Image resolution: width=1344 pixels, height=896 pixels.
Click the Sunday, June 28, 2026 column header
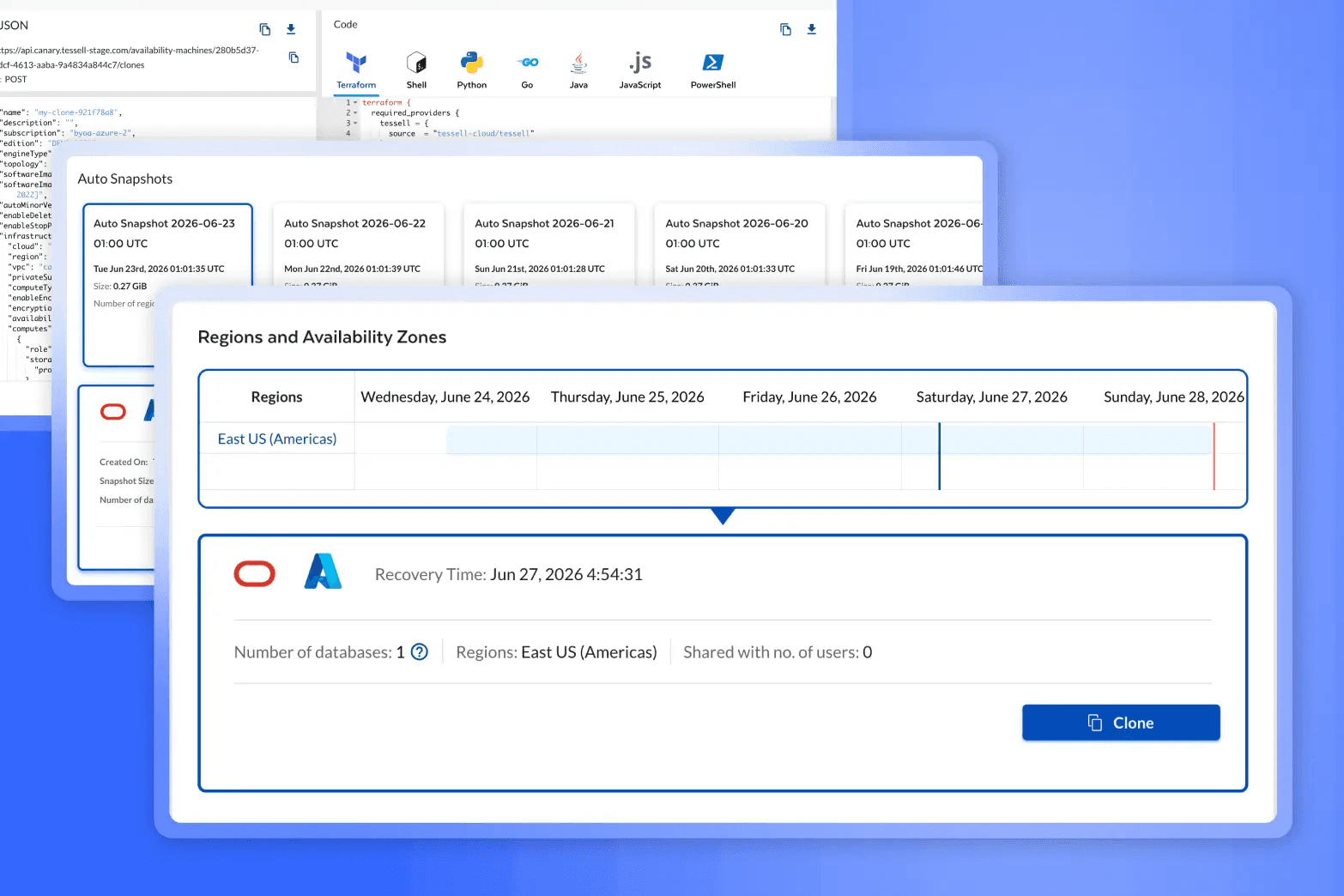pyautogui.click(x=1173, y=397)
